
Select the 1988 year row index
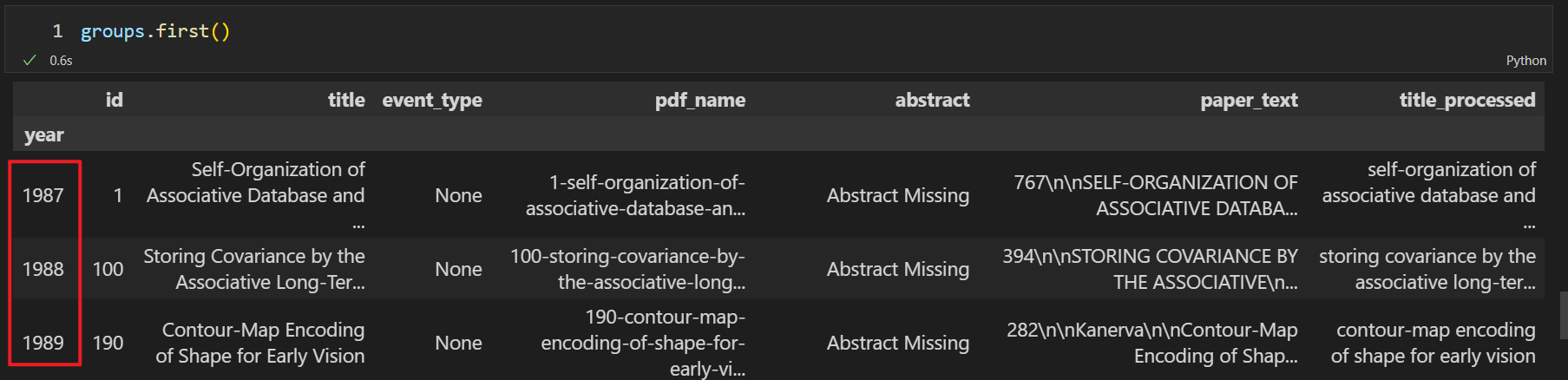point(43,269)
